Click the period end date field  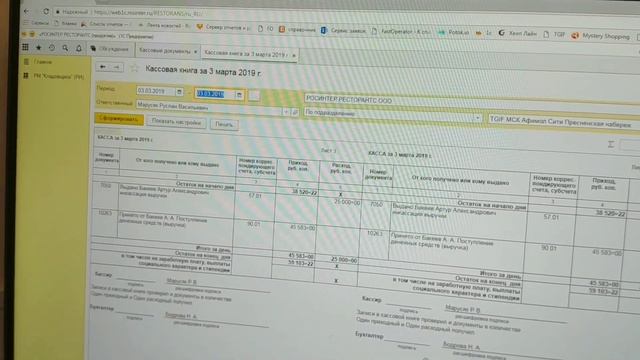pos(215,94)
